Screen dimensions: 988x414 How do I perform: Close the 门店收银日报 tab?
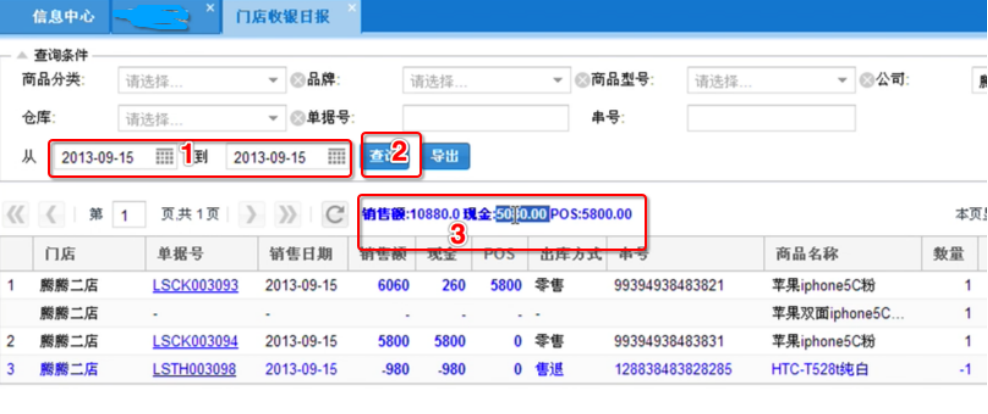coord(352,8)
